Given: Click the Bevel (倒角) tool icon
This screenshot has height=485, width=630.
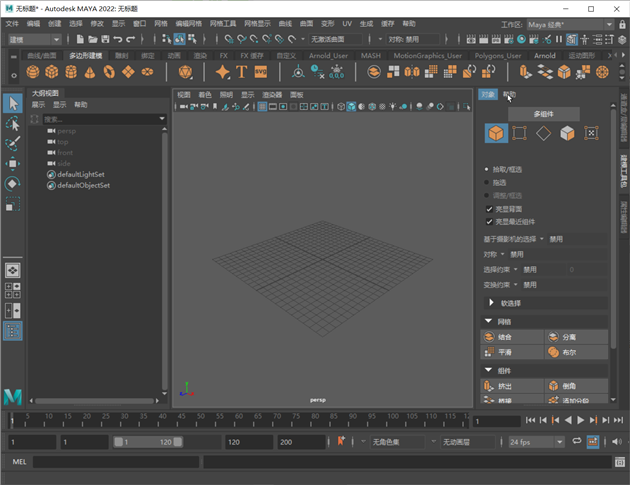Looking at the screenshot, I should (x=553, y=386).
